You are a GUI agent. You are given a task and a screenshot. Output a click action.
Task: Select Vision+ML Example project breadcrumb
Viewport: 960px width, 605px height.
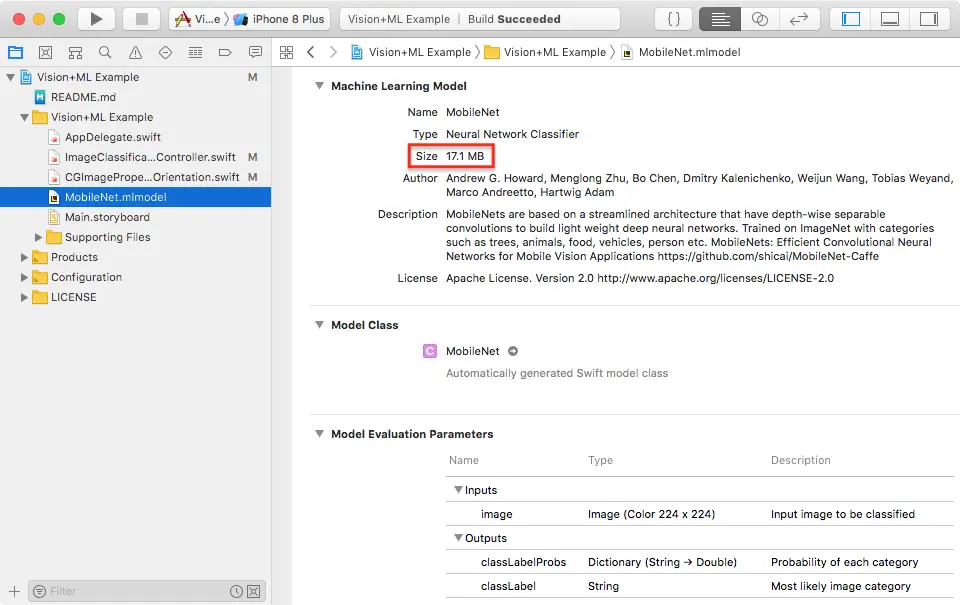click(x=411, y=53)
